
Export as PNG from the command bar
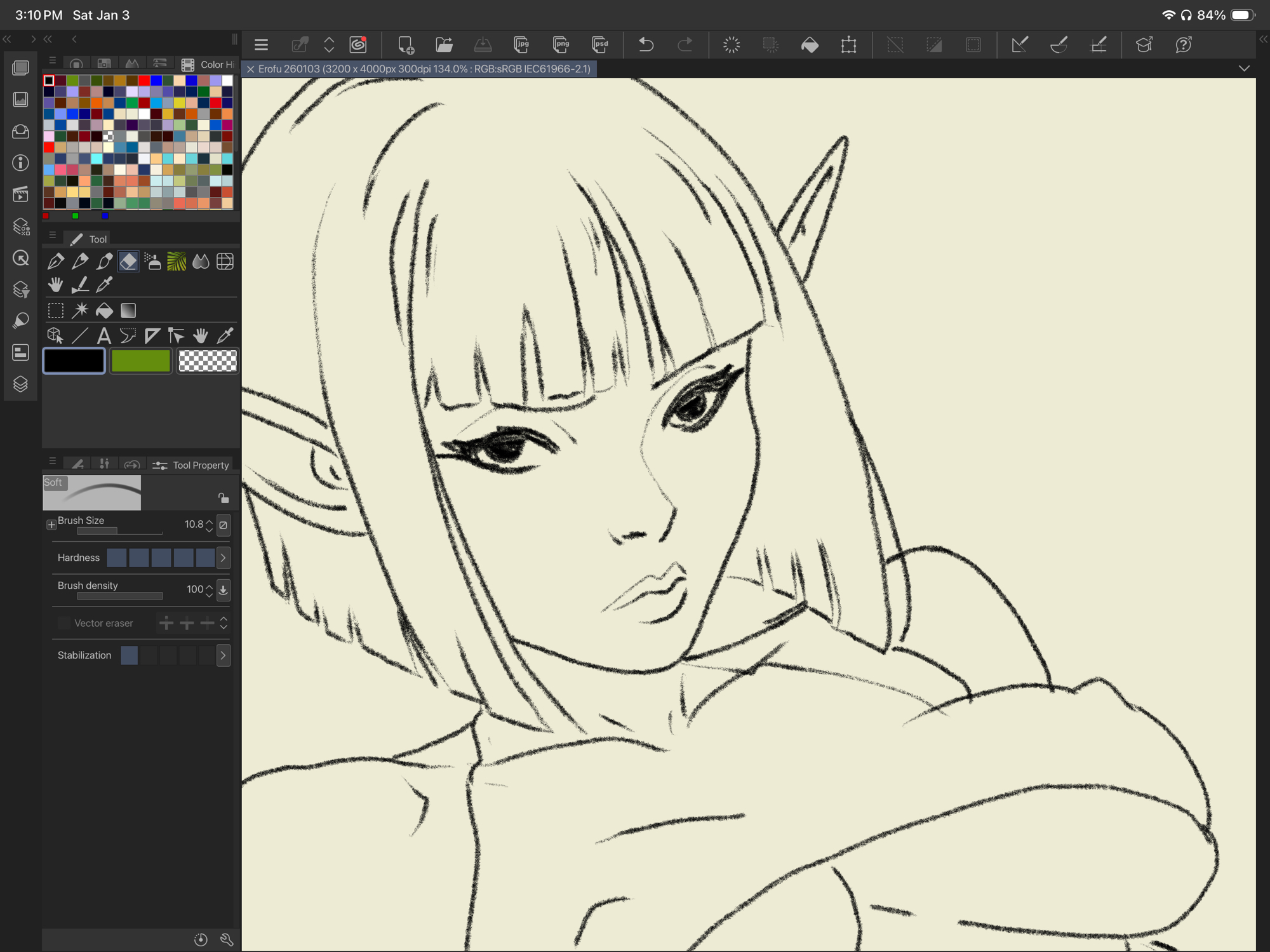point(561,44)
